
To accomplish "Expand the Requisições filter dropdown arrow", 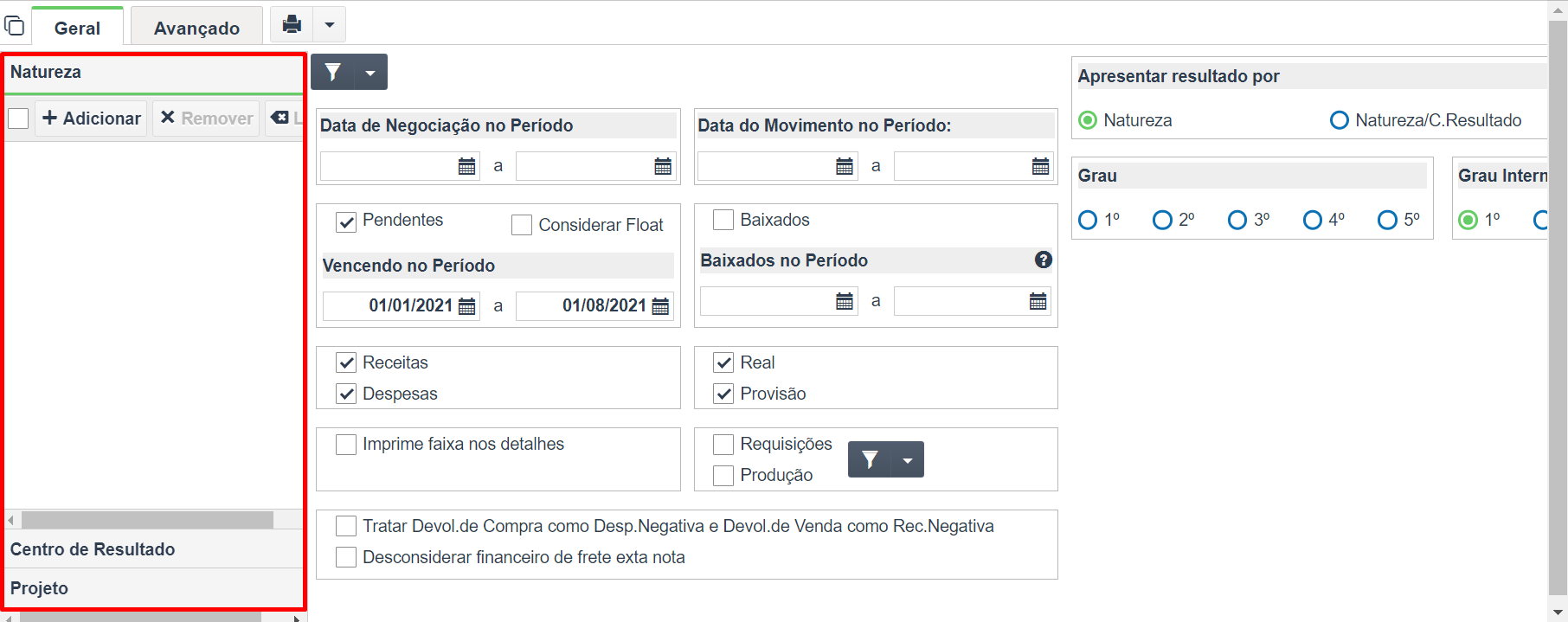I will pos(907,459).
